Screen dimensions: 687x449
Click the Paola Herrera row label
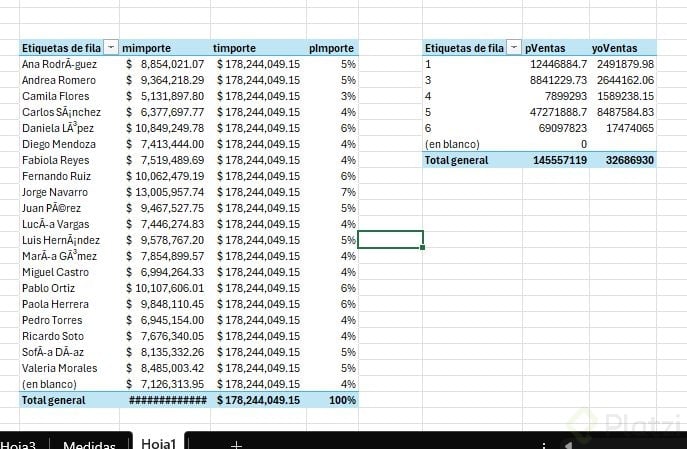pyautogui.click(x=55, y=304)
